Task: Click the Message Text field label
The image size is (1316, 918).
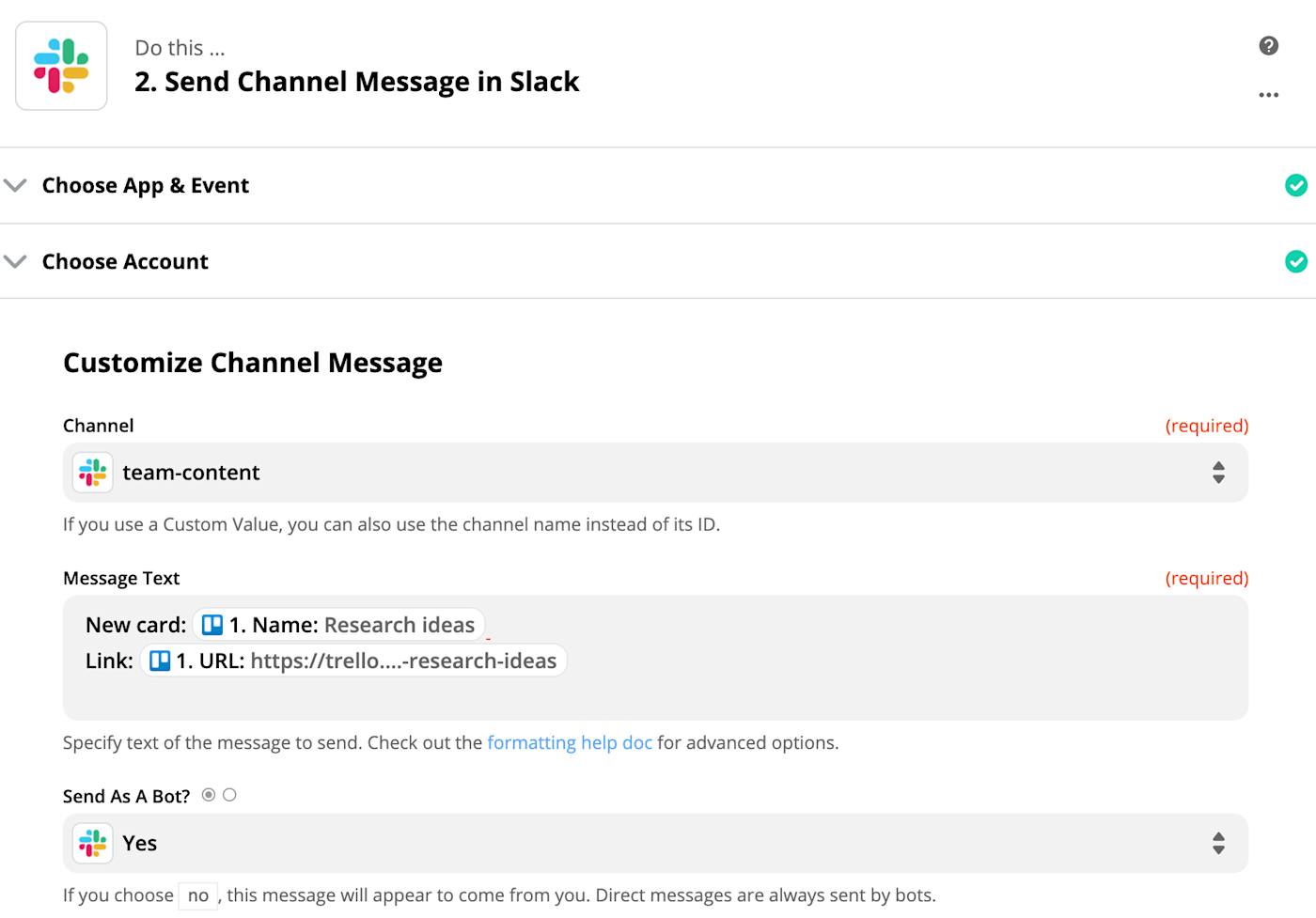Action: [121, 578]
